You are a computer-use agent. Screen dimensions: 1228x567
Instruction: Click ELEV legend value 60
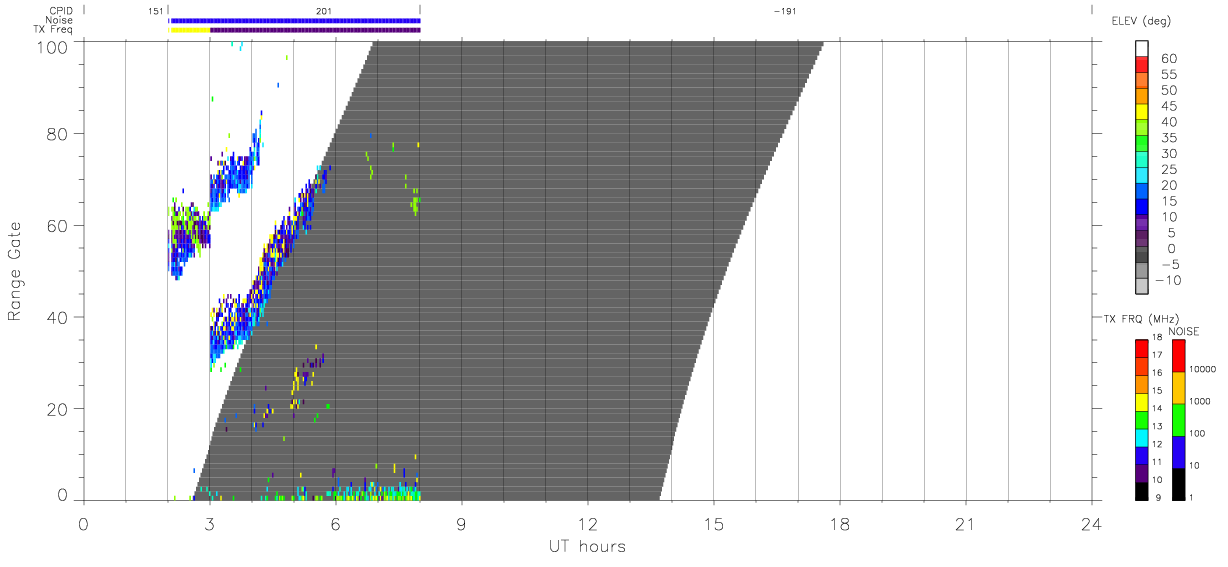pos(1170,58)
